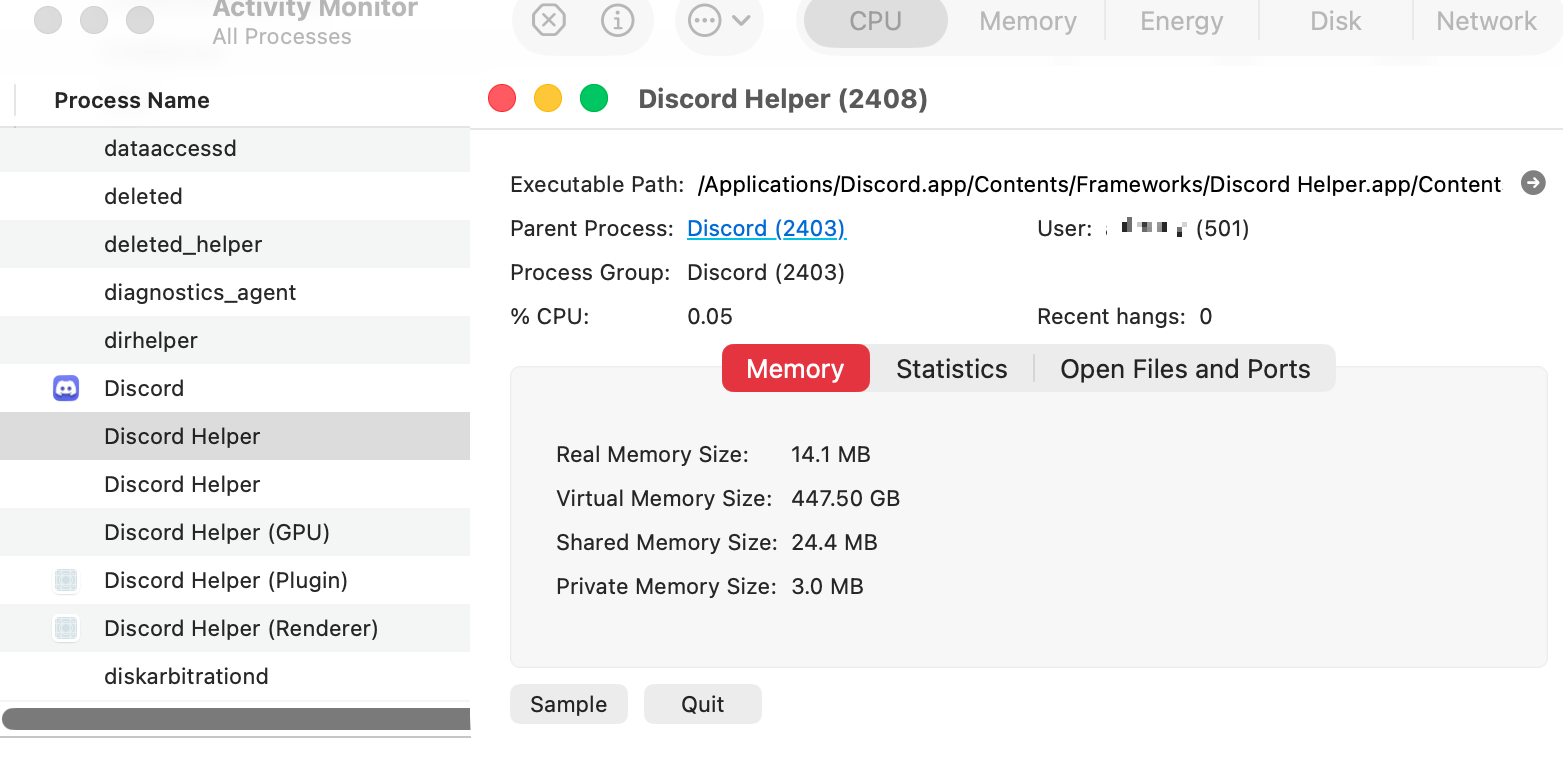Screen dimensions: 1563x758
Task: Select the diagnostics_agent process
Action: tap(200, 292)
